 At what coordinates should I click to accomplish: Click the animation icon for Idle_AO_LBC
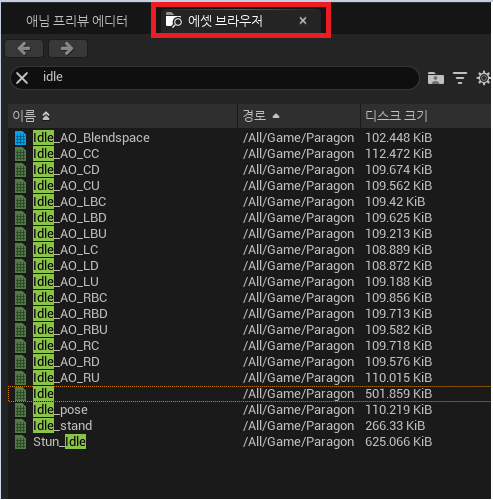click(20, 202)
